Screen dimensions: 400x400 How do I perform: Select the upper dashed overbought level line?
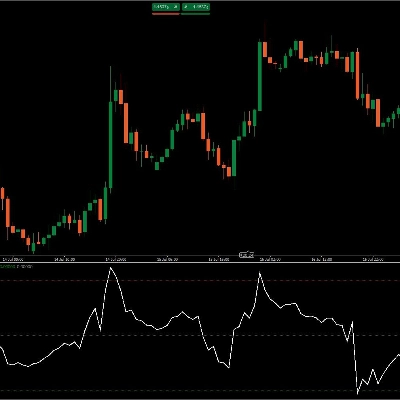click(x=200, y=281)
